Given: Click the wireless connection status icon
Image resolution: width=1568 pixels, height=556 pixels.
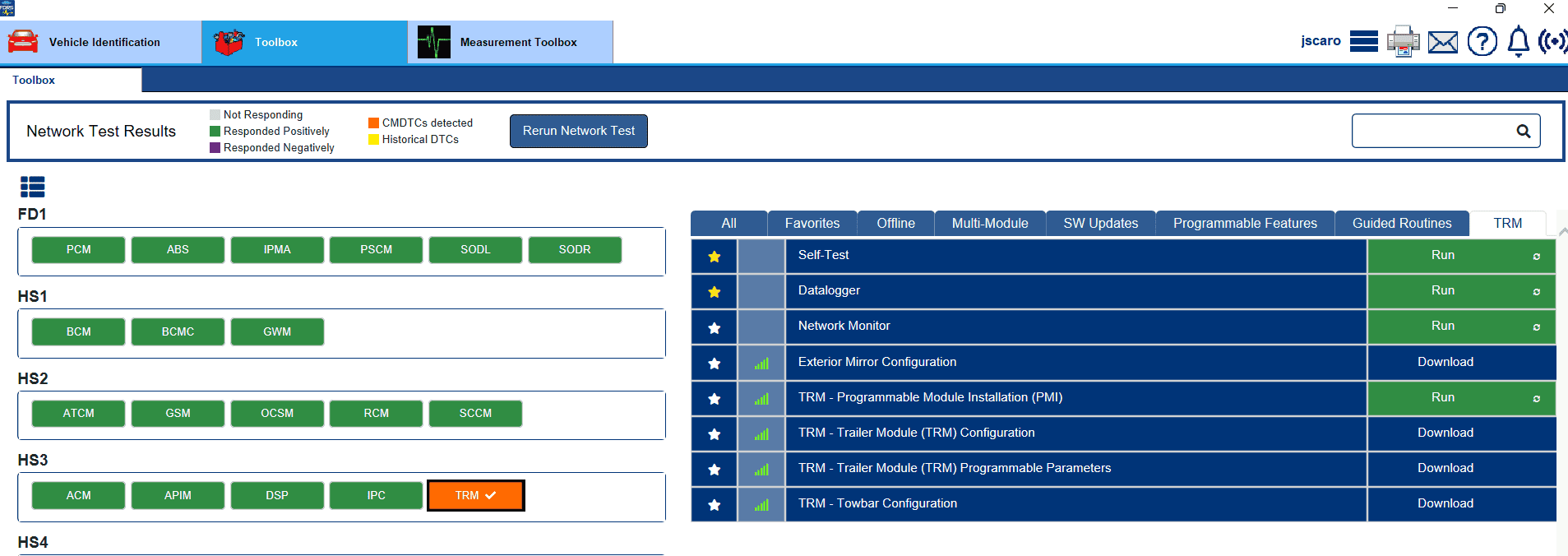Looking at the screenshot, I should 1552,41.
